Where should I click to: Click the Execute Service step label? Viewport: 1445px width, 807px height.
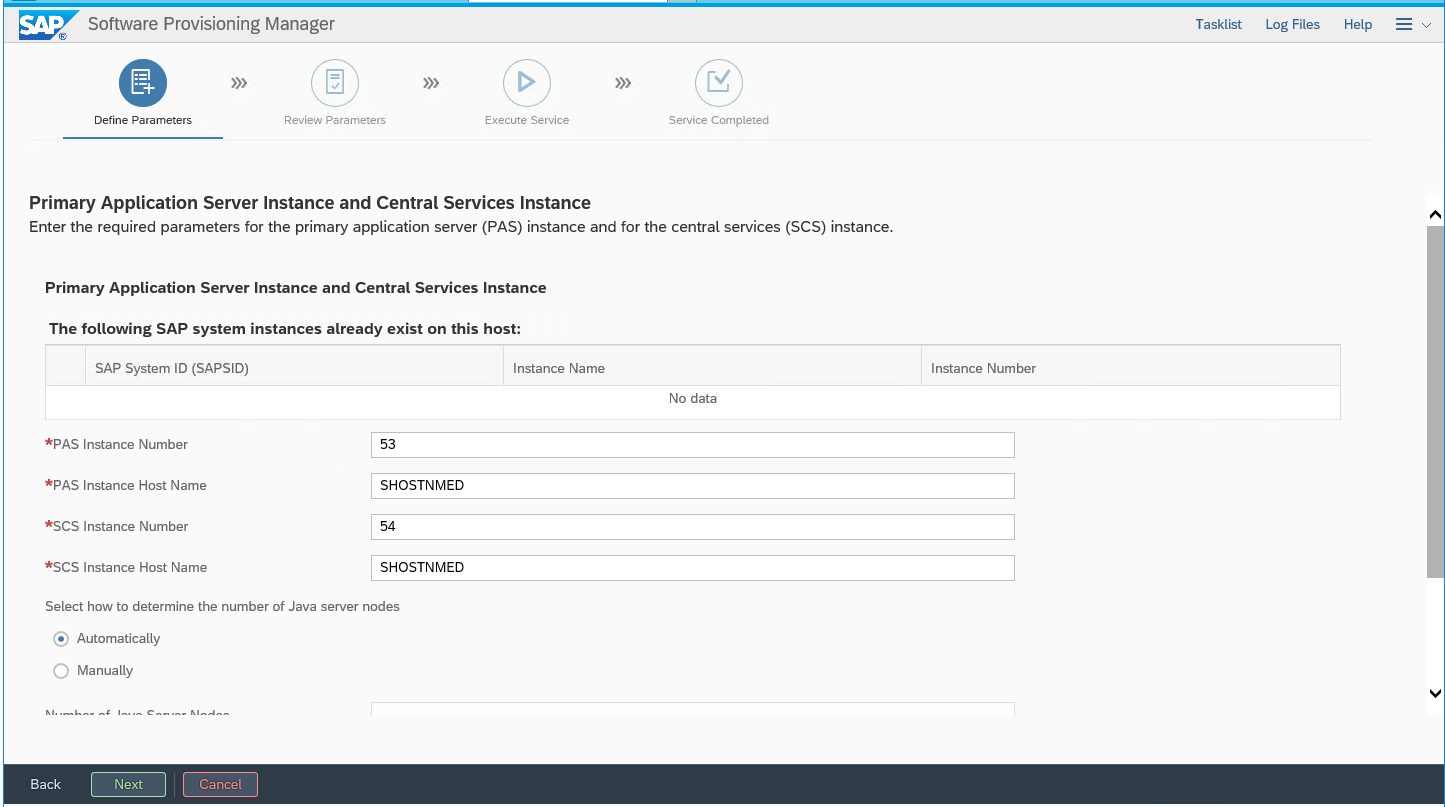(527, 120)
